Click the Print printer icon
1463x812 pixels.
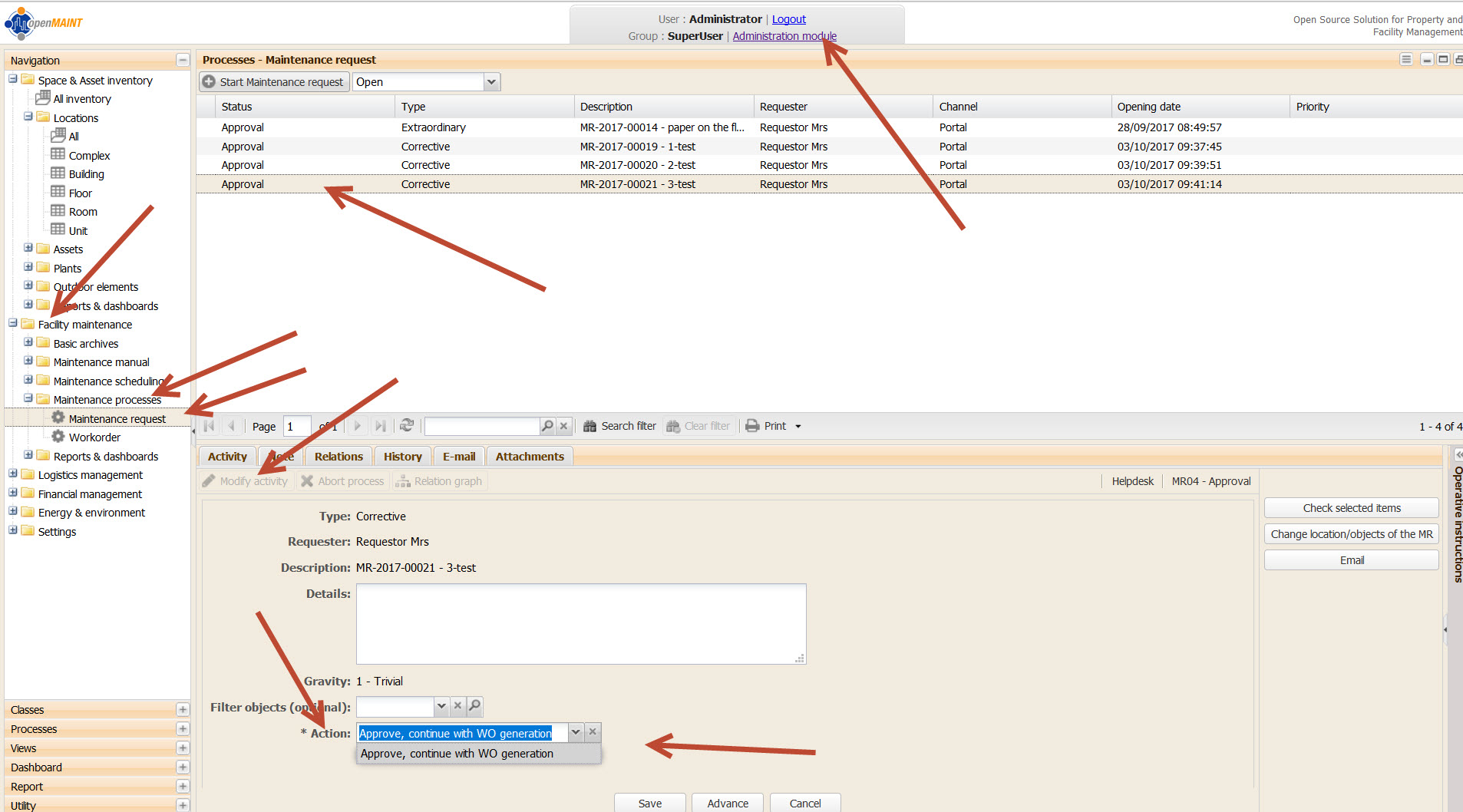point(752,426)
